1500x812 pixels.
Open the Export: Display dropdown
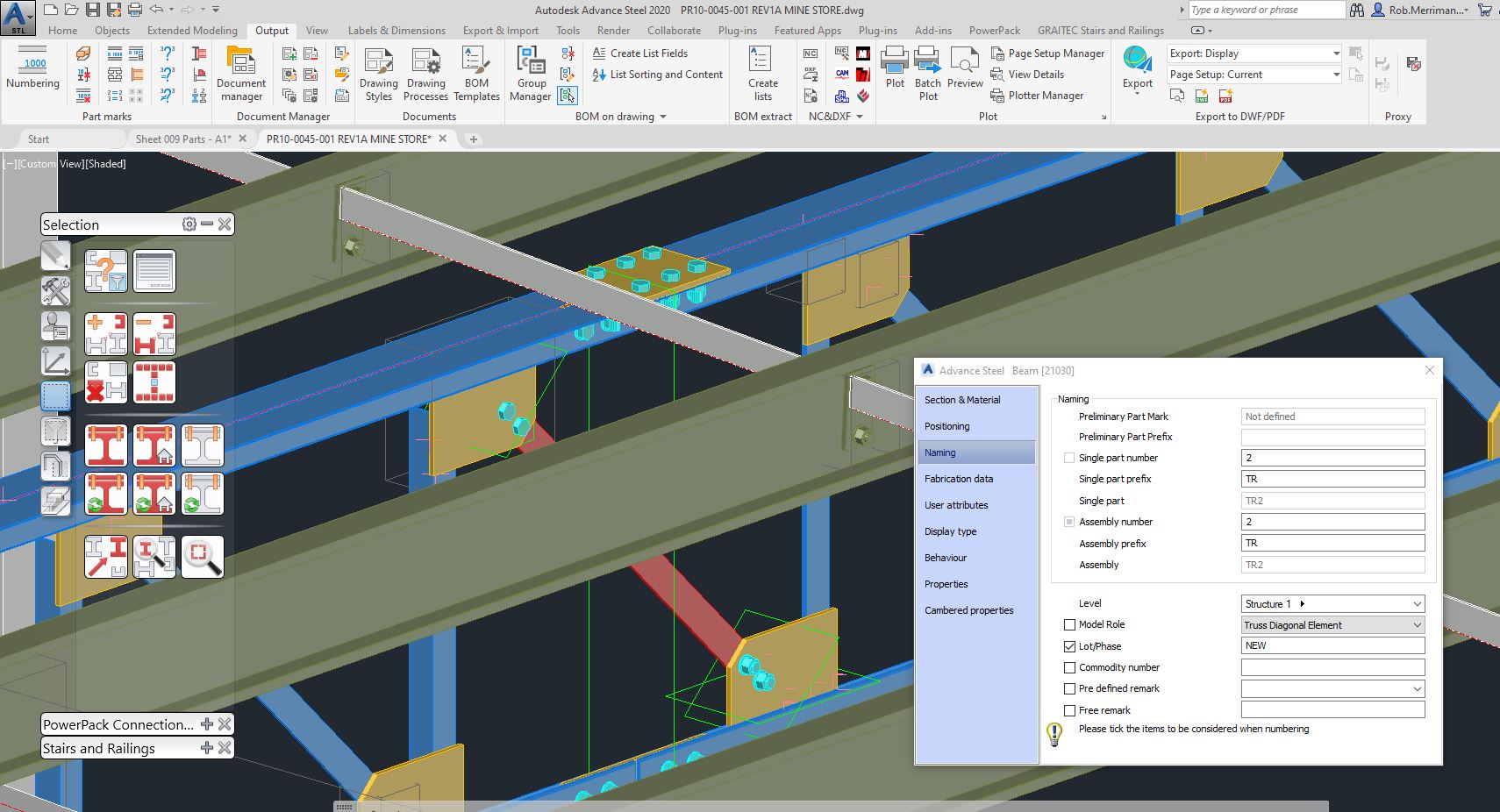pos(1254,53)
